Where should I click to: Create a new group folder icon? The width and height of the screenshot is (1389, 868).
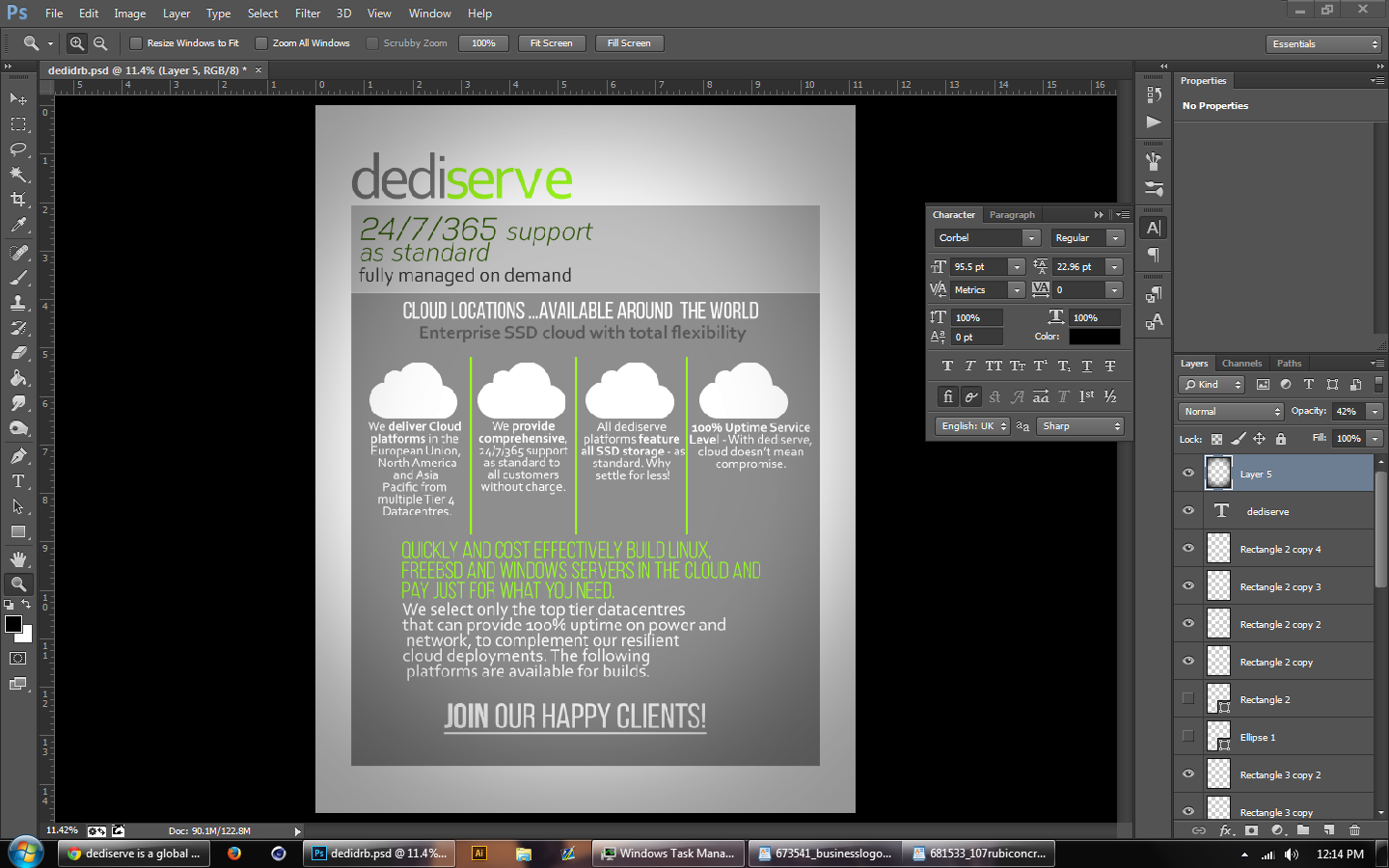coord(1303,830)
